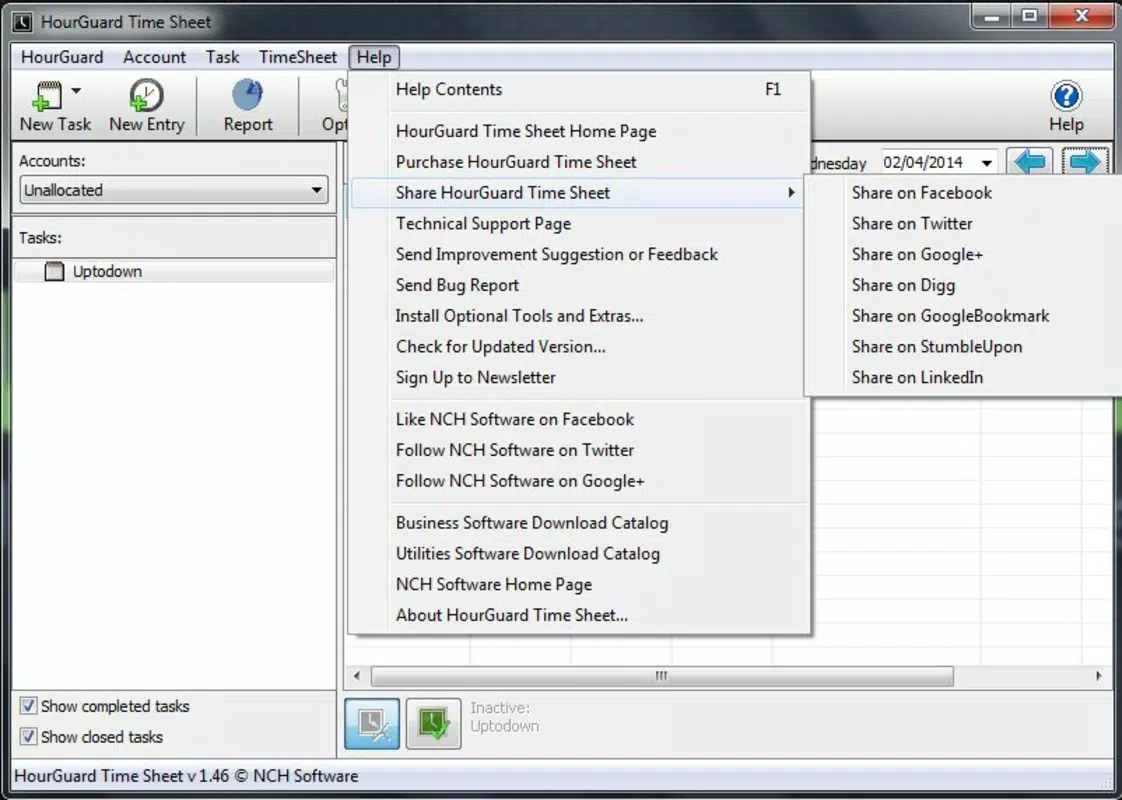Select Send Bug Report
The width and height of the screenshot is (1122, 800).
click(580, 285)
